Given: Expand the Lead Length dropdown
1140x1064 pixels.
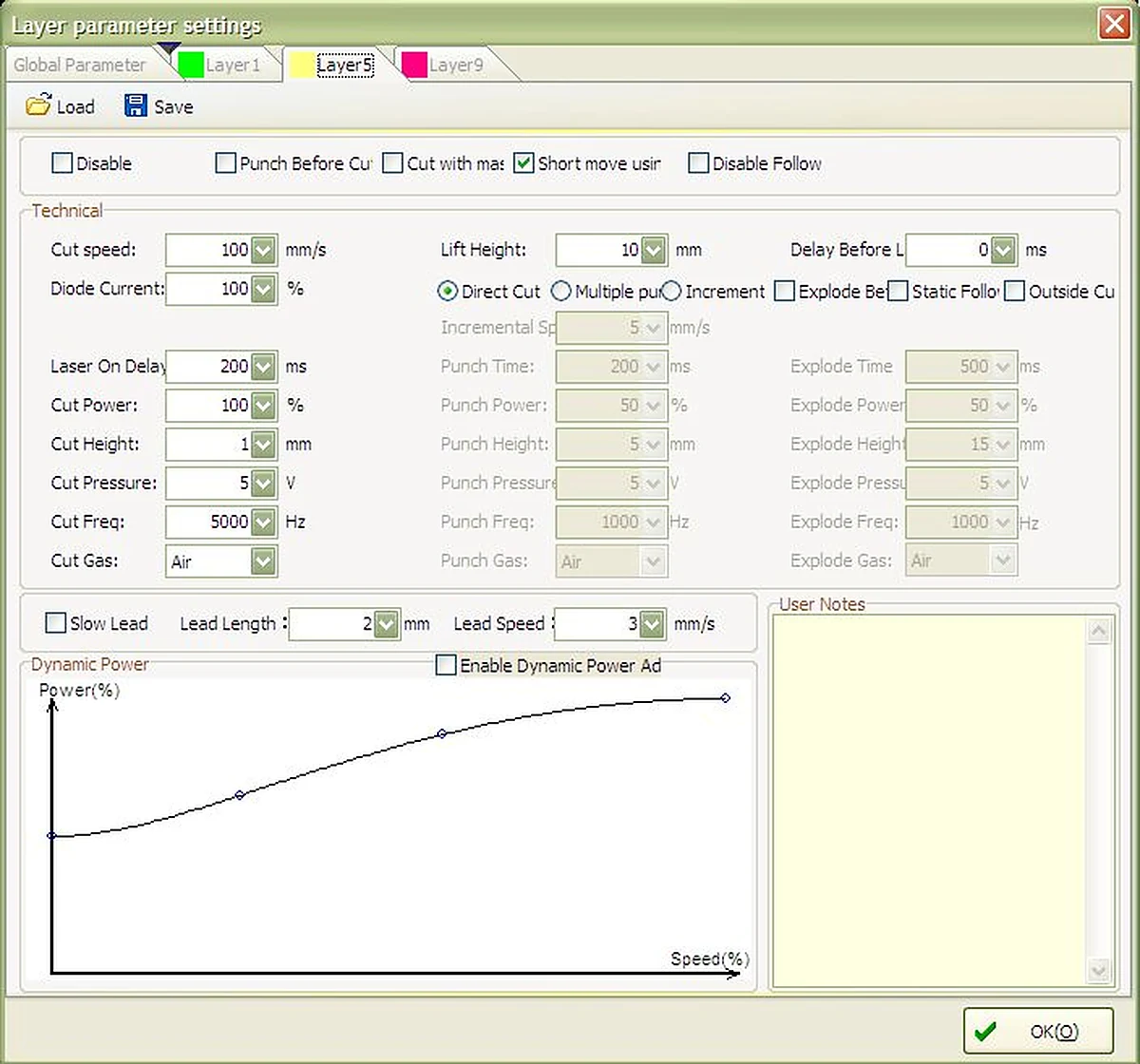Looking at the screenshot, I should coord(386,624).
